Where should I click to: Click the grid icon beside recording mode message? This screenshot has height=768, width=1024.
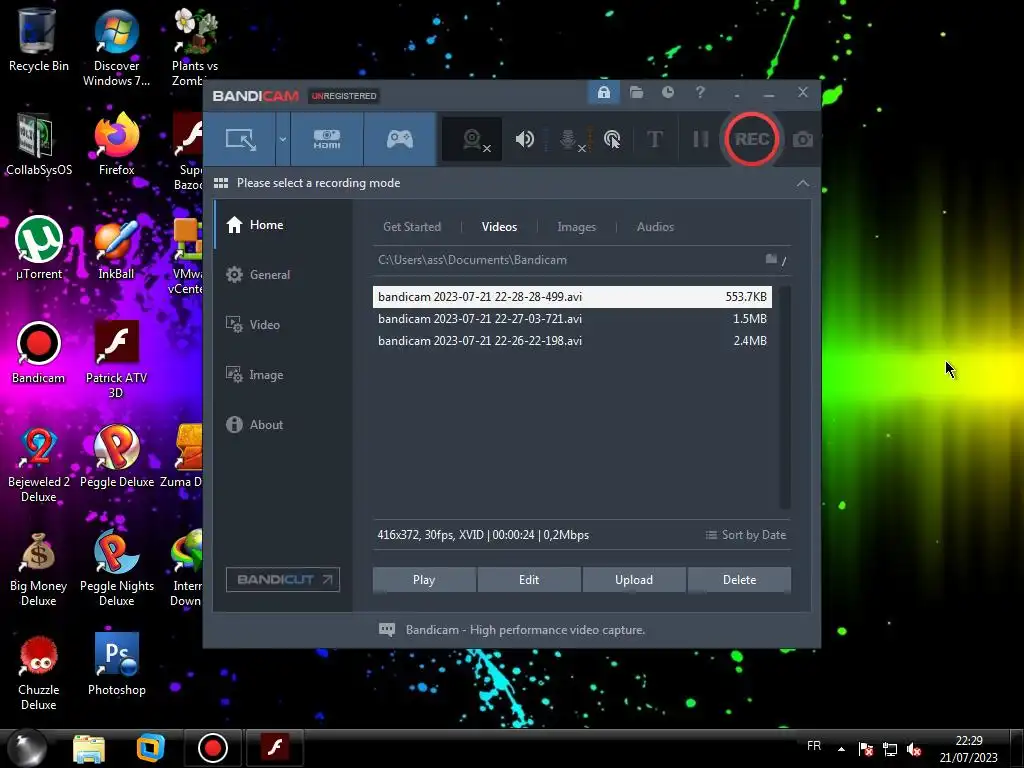(x=221, y=183)
